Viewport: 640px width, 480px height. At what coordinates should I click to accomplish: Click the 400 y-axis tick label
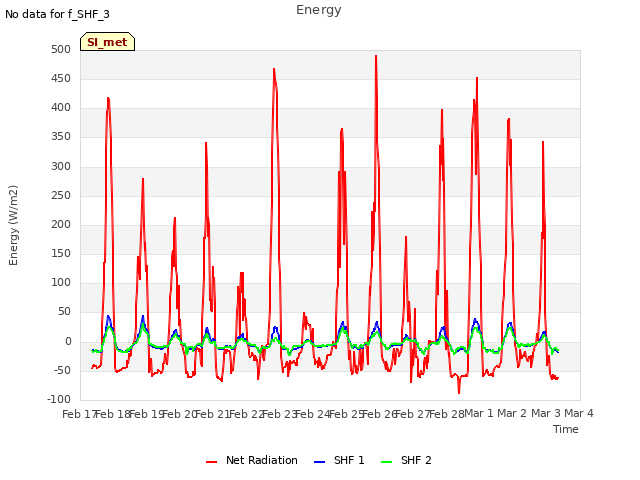[61, 108]
